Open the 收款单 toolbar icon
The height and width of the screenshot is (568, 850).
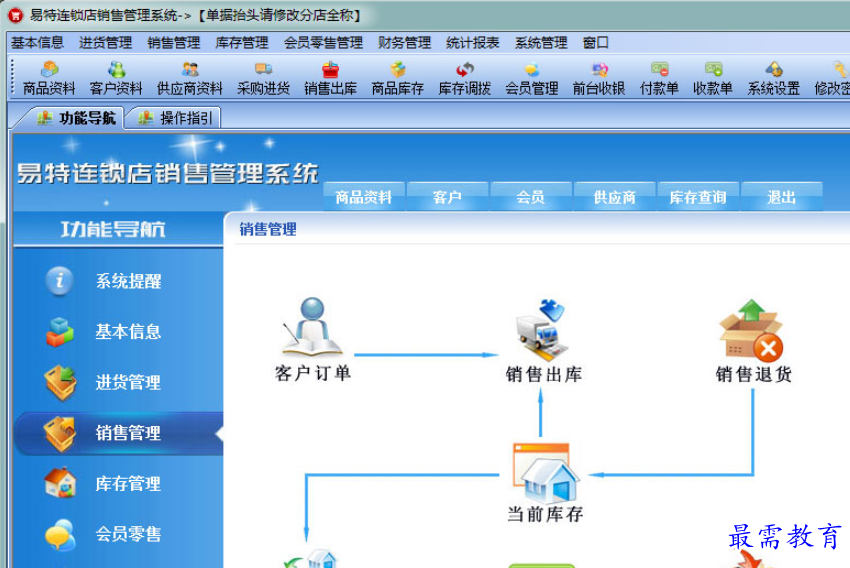tap(713, 78)
